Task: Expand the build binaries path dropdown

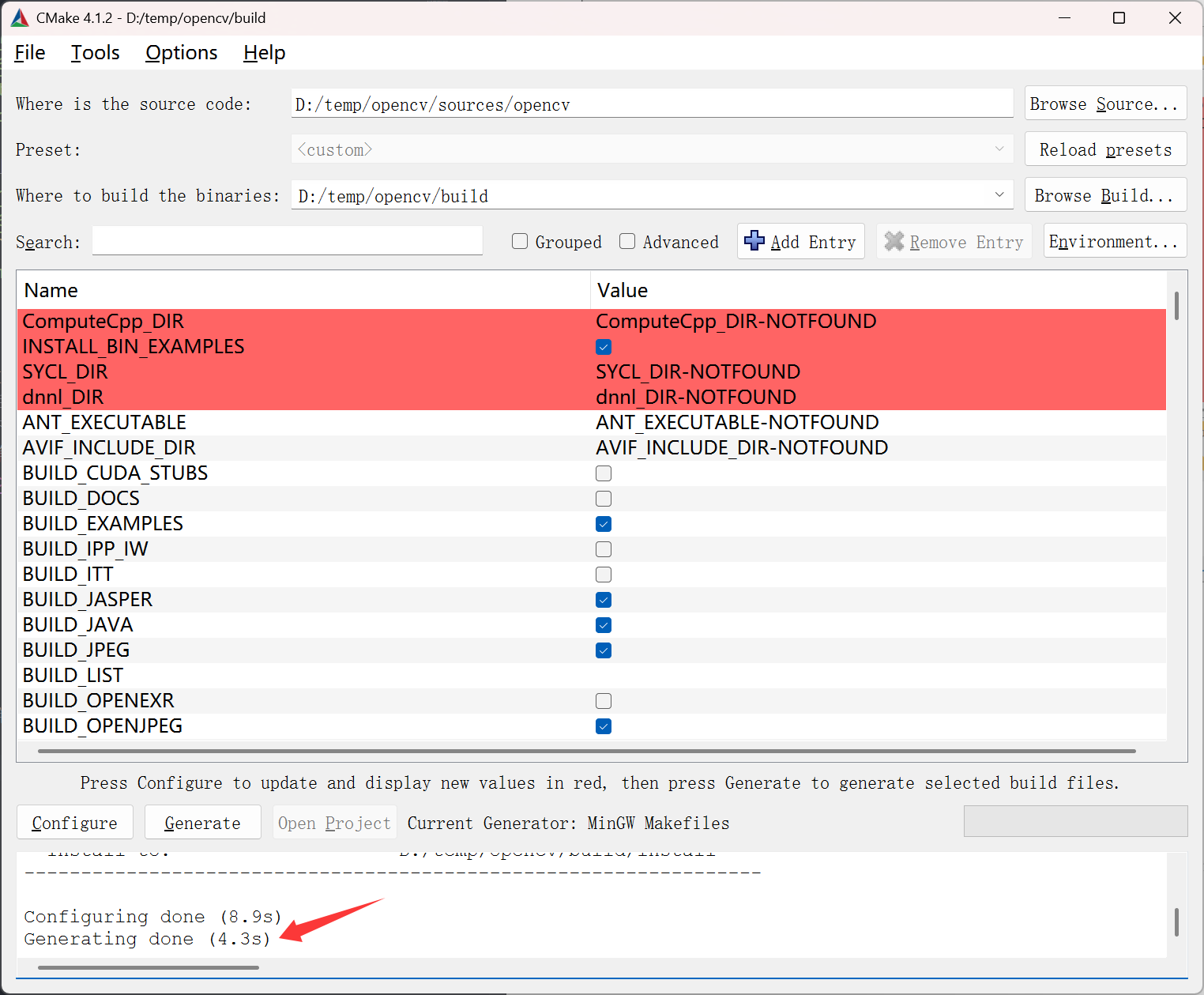Action: (999, 195)
